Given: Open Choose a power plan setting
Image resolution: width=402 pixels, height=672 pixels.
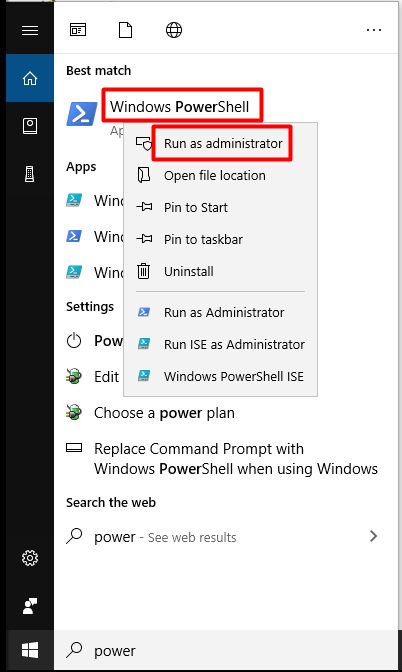Looking at the screenshot, I should tap(164, 413).
